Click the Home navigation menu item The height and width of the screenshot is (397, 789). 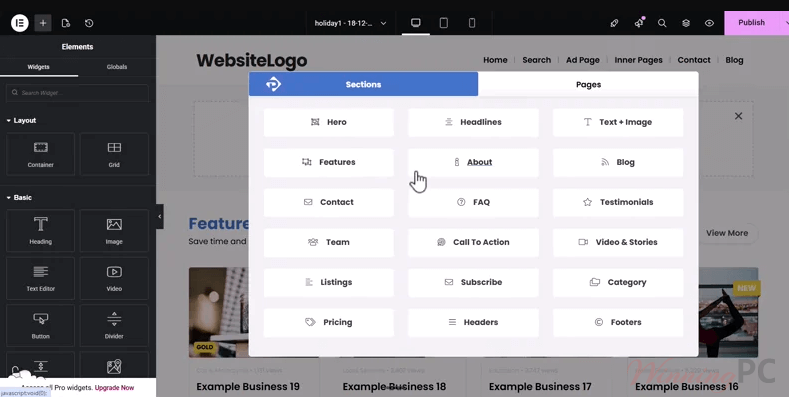(x=495, y=60)
